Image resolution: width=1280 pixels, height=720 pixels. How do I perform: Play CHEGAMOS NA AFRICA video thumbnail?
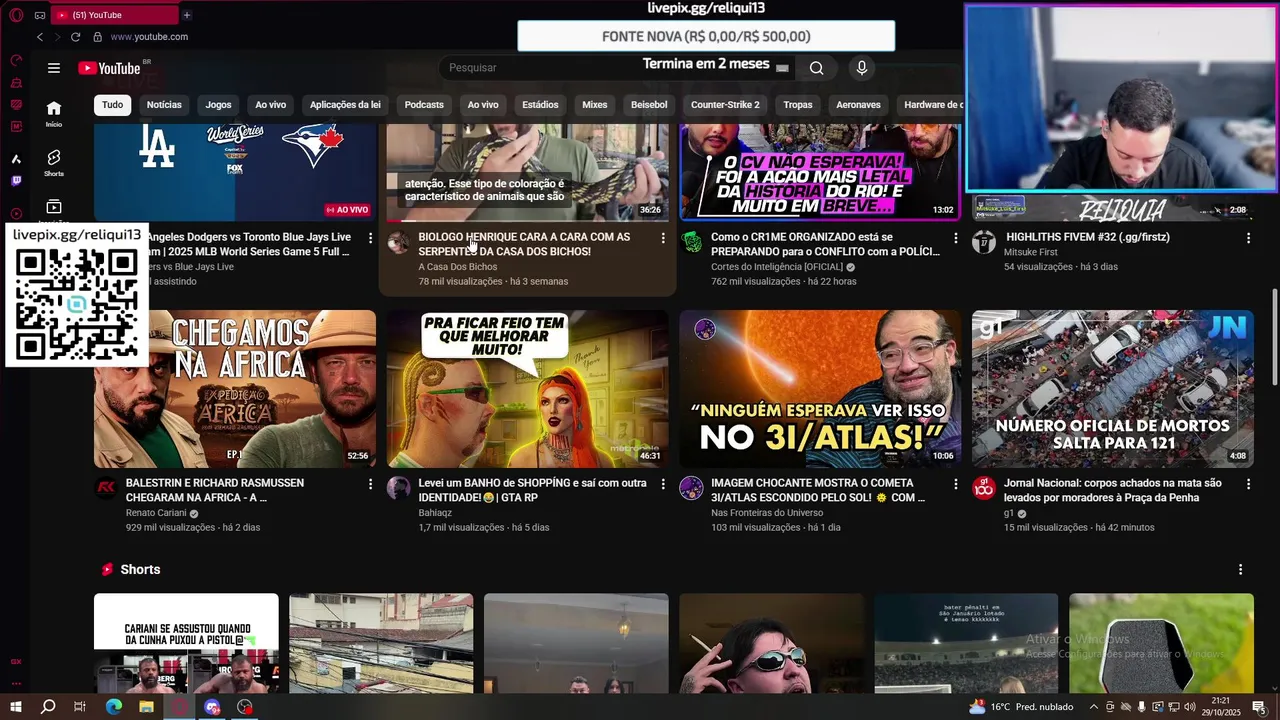pyautogui.click(x=235, y=389)
